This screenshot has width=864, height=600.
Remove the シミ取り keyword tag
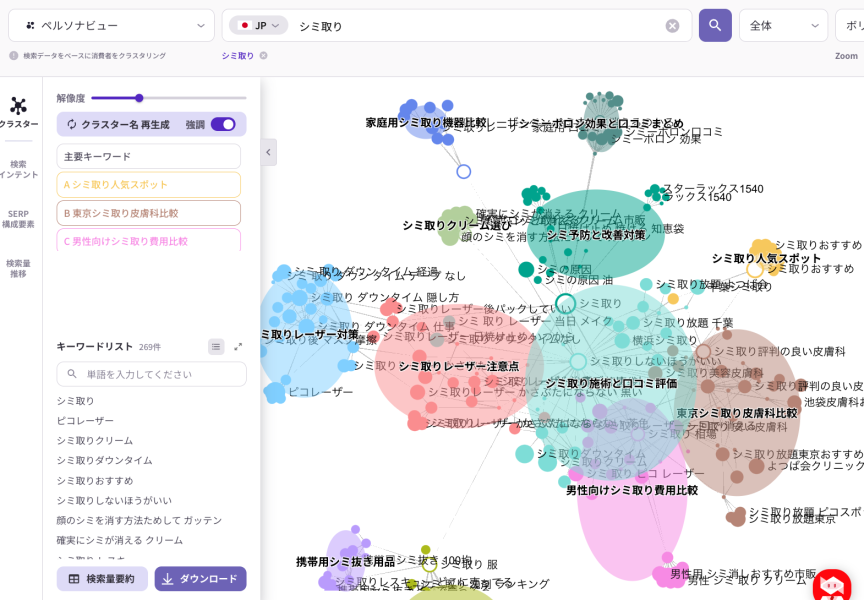(x=263, y=56)
